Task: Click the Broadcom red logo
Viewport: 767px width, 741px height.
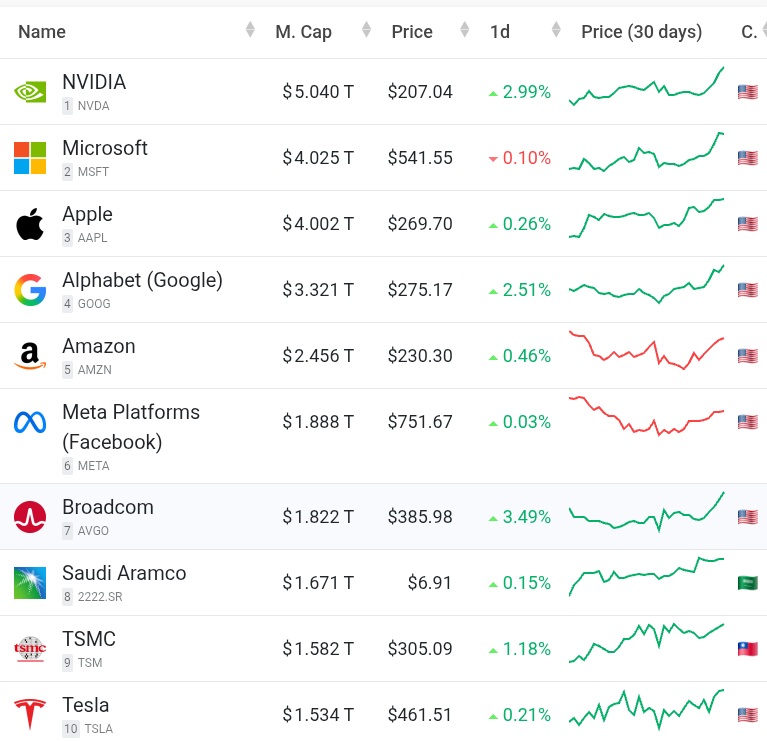Action: click(30, 517)
